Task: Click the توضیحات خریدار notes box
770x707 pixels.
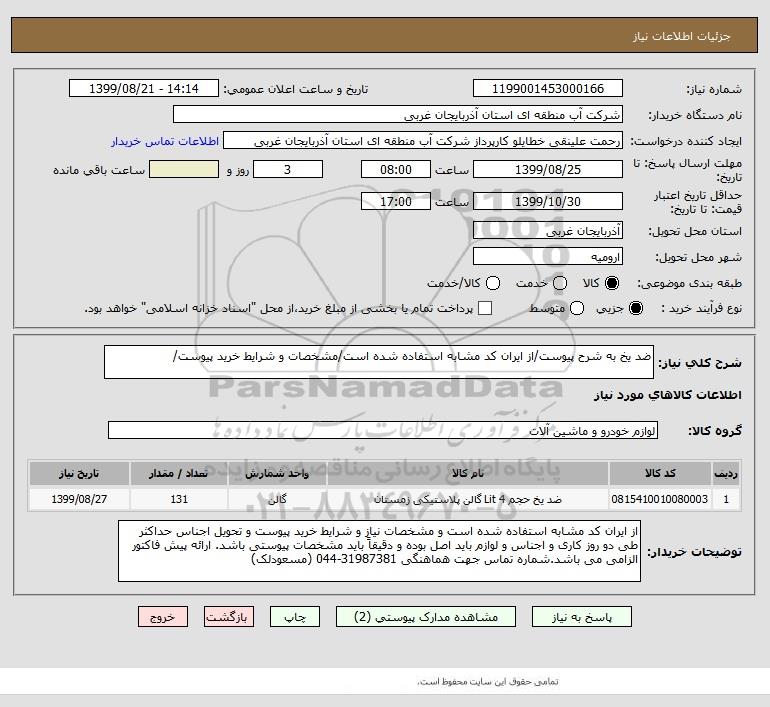Action: pos(379,551)
